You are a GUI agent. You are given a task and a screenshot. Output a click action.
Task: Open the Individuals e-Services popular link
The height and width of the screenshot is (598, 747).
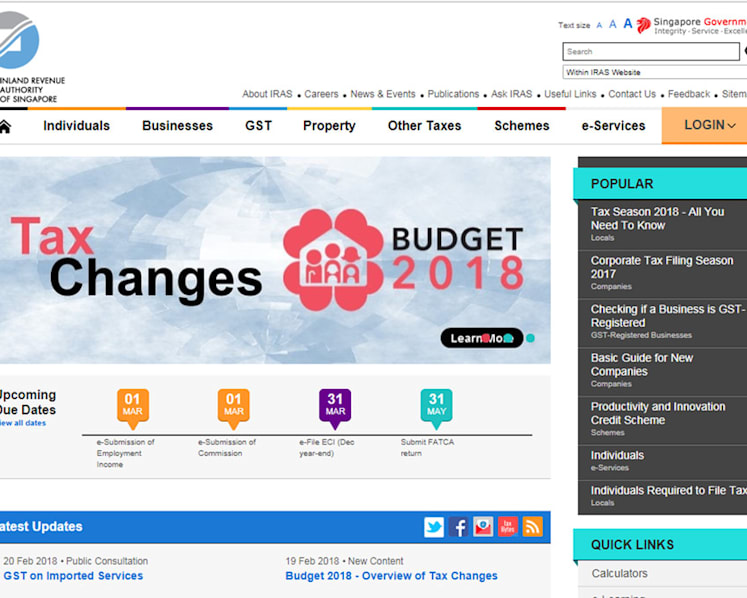[617, 456]
